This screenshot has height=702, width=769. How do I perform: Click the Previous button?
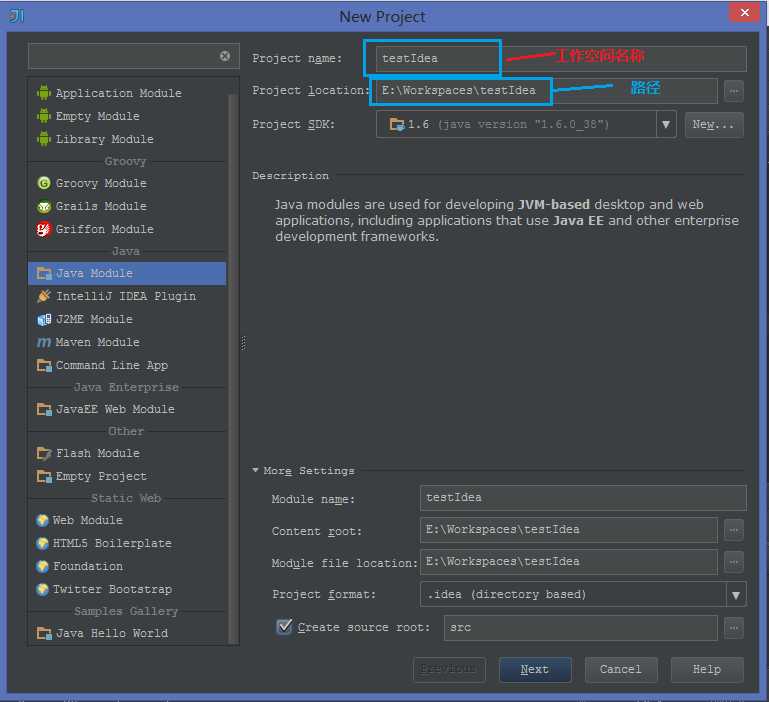pyautogui.click(x=449, y=670)
